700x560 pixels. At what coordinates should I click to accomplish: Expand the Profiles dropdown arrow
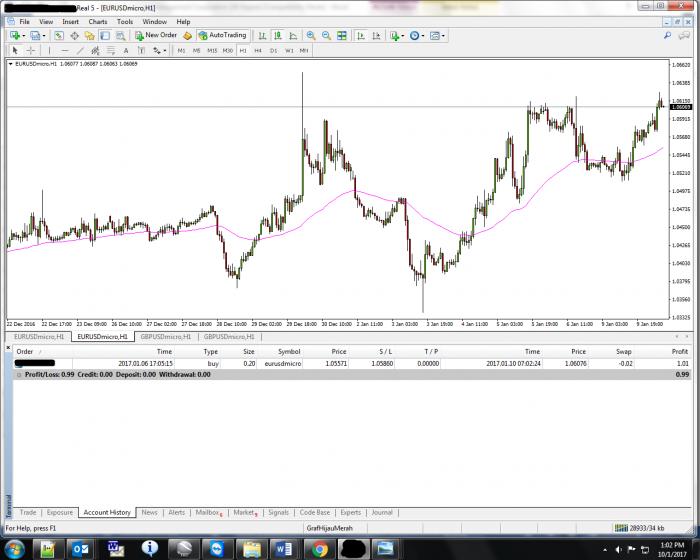[x=44, y=36]
